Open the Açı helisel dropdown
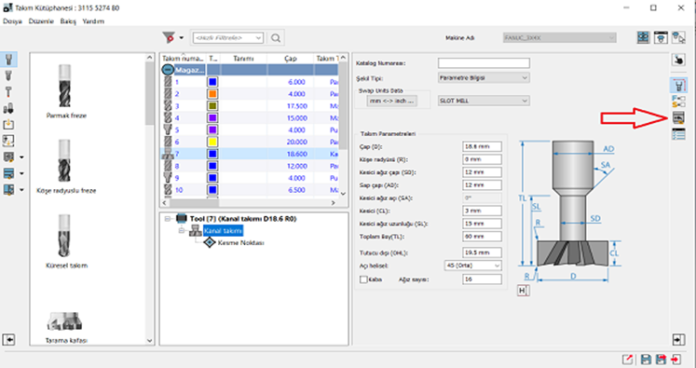 (x=473, y=265)
